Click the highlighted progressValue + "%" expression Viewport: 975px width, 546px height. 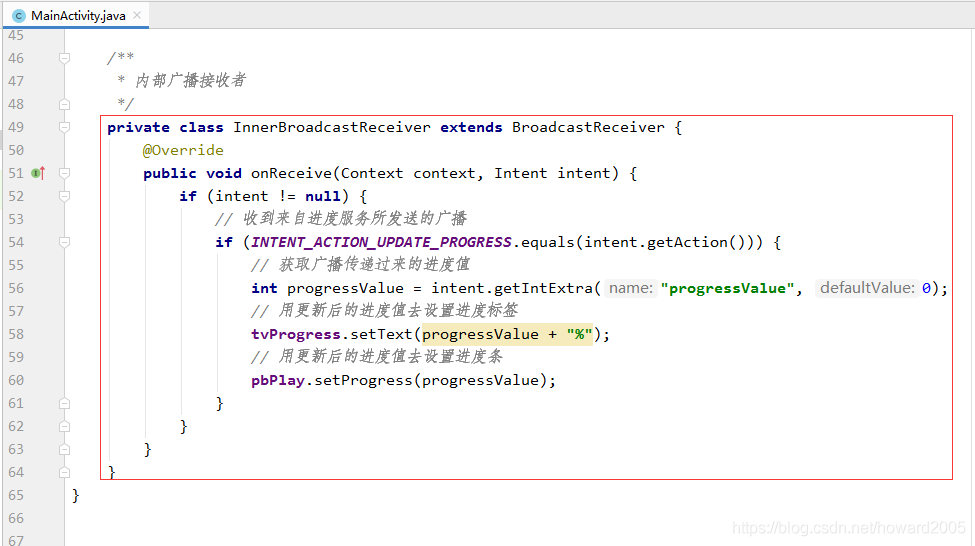(x=507, y=334)
